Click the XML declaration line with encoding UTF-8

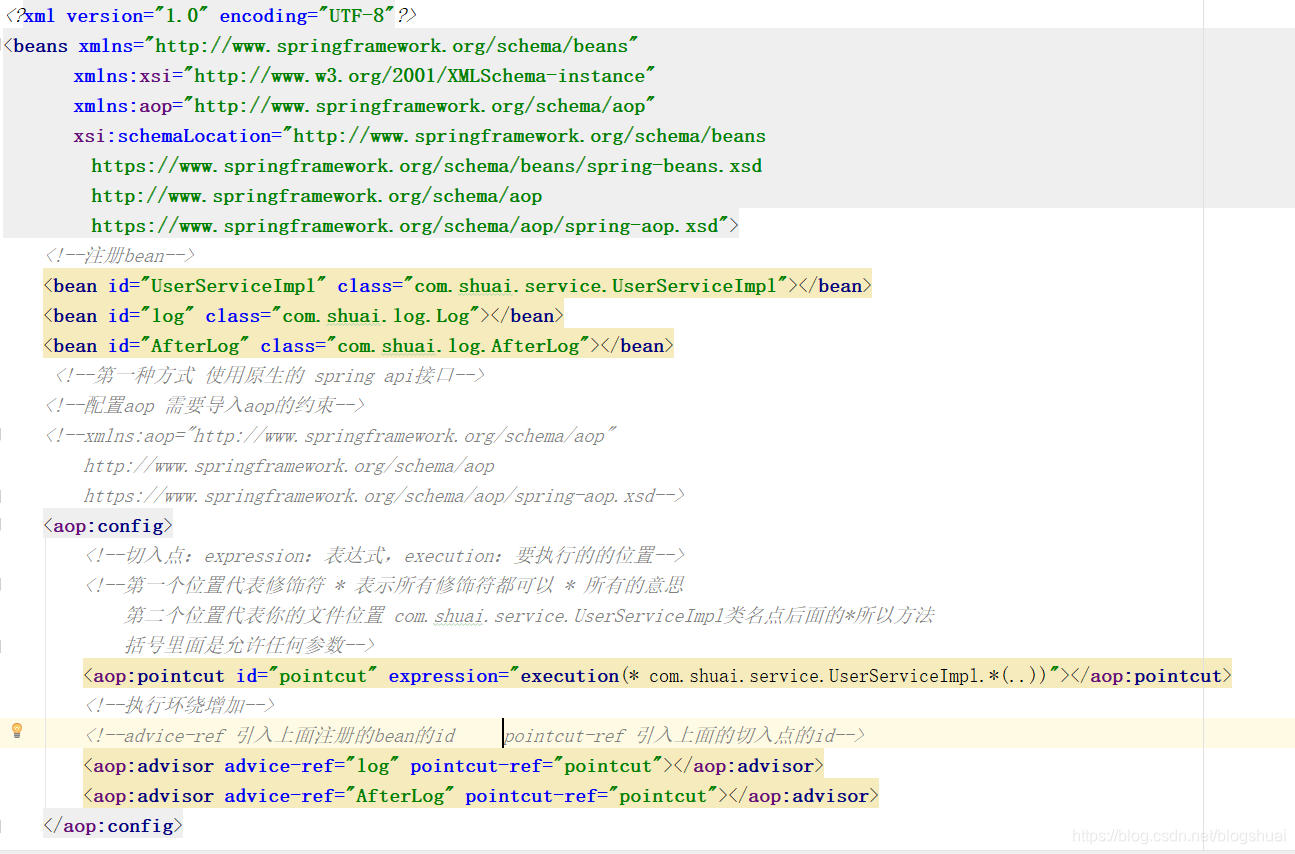point(211,16)
